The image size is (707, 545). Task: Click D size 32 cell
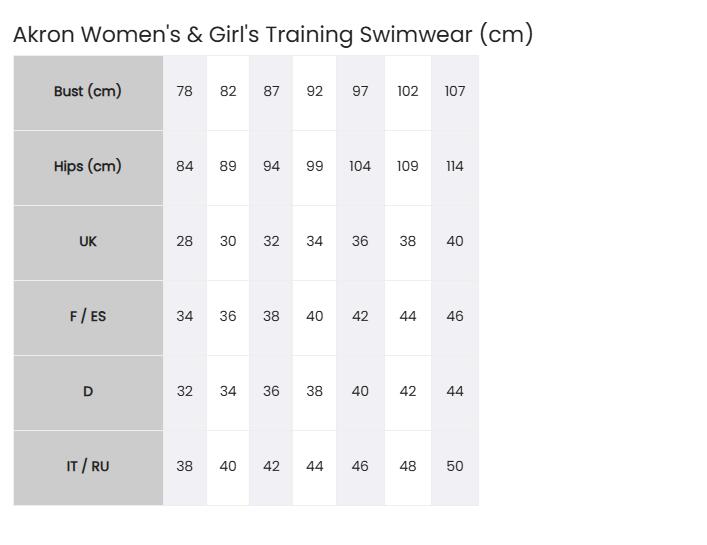pyautogui.click(x=185, y=393)
